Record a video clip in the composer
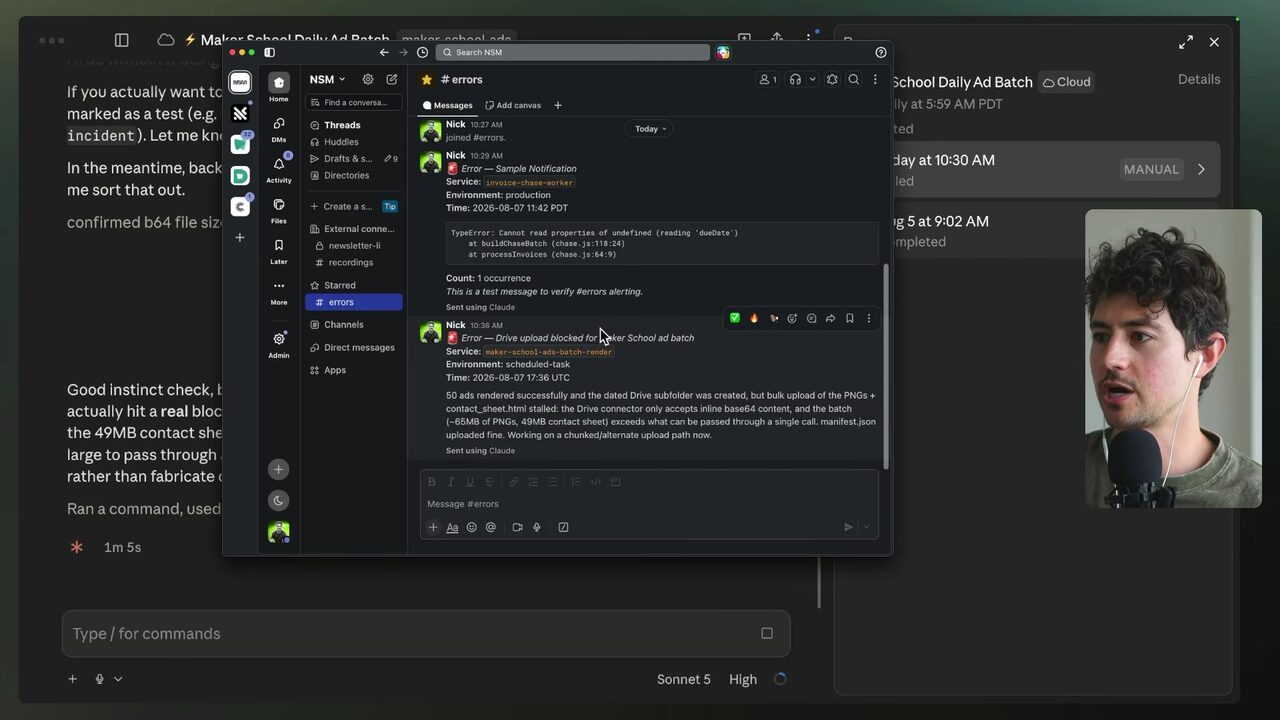 (517, 527)
